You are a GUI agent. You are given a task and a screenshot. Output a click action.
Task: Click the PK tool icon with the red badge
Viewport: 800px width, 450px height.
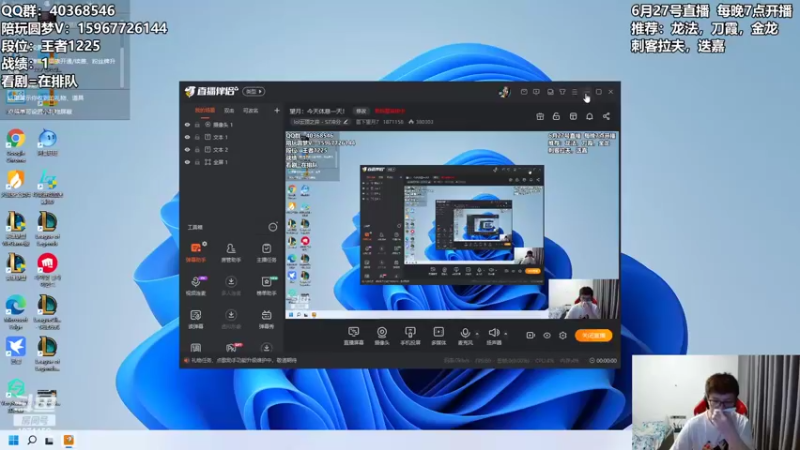[231, 347]
